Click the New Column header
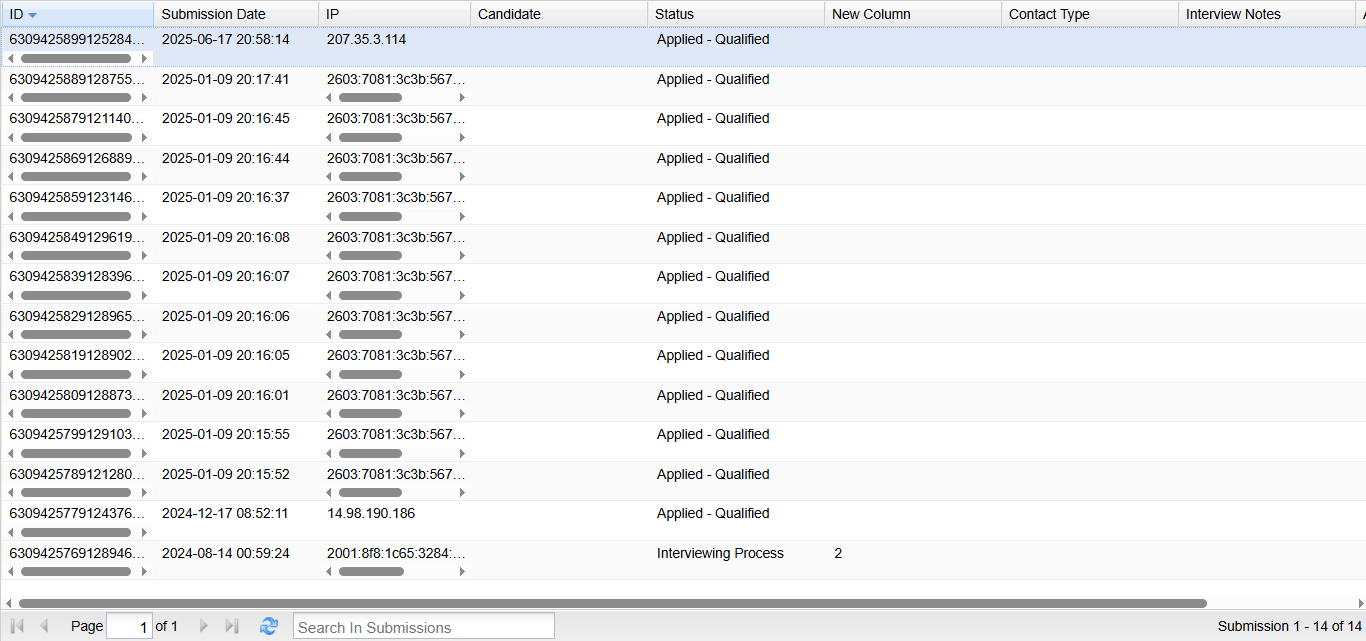This screenshot has height=641, width=1366. [x=871, y=14]
